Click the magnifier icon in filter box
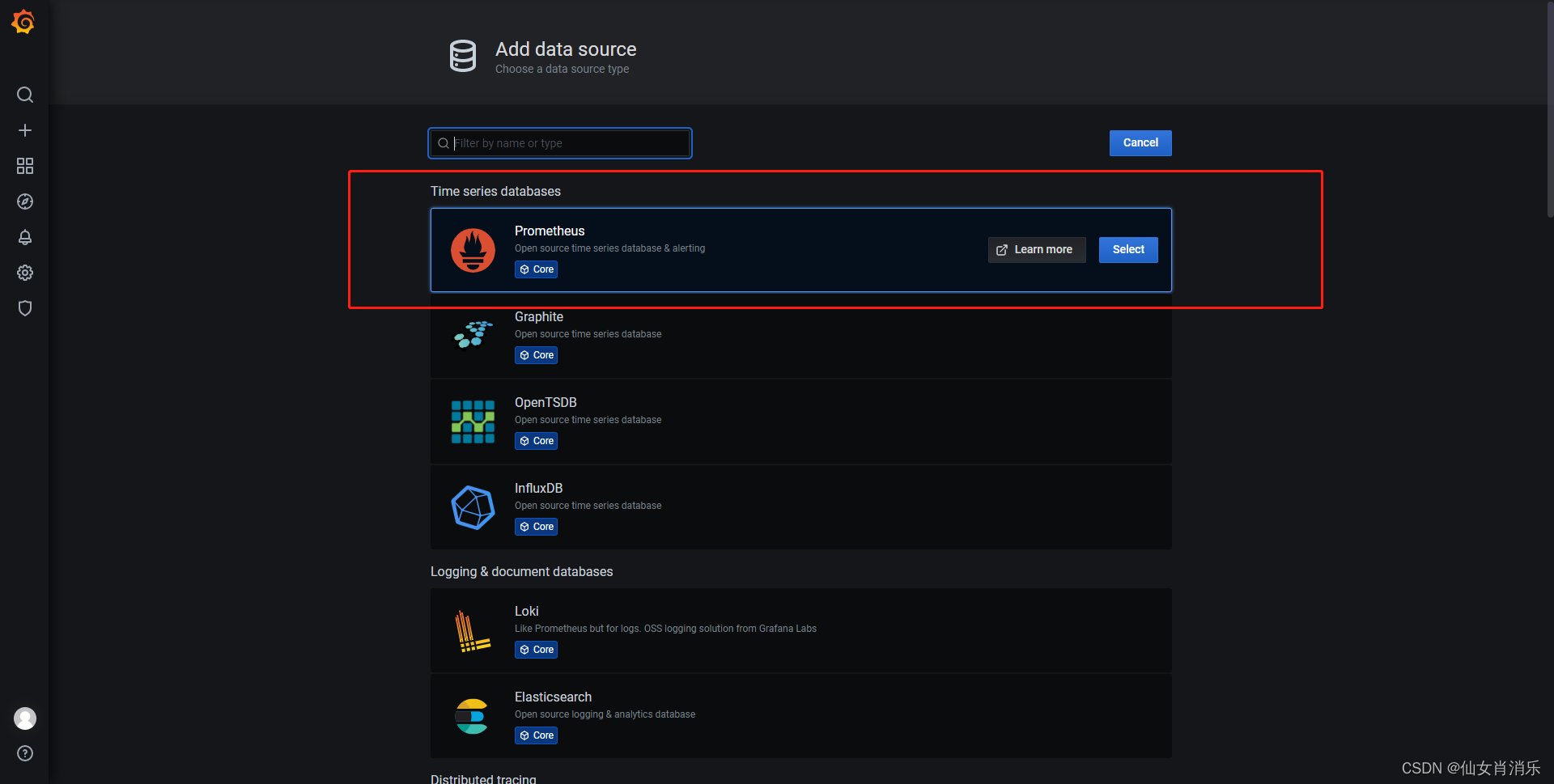This screenshot has width=1554, height=784. (x=444, y=143)
